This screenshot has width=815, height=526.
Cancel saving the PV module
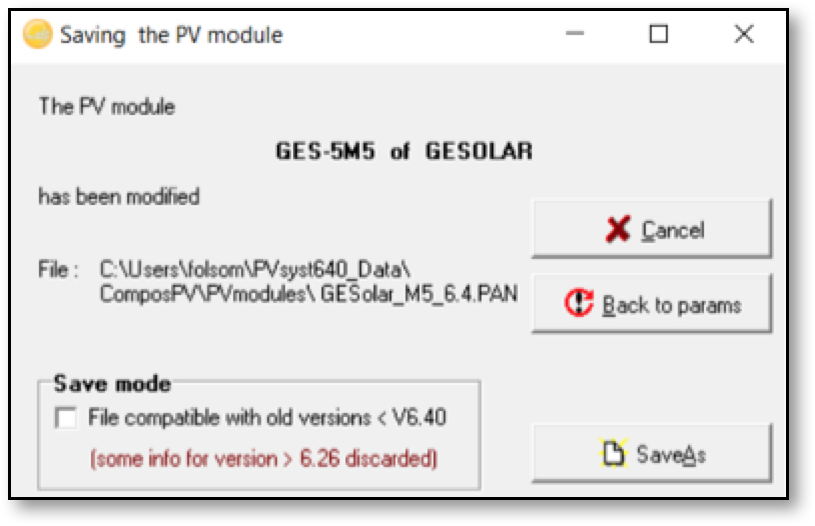tap(652, 229)
